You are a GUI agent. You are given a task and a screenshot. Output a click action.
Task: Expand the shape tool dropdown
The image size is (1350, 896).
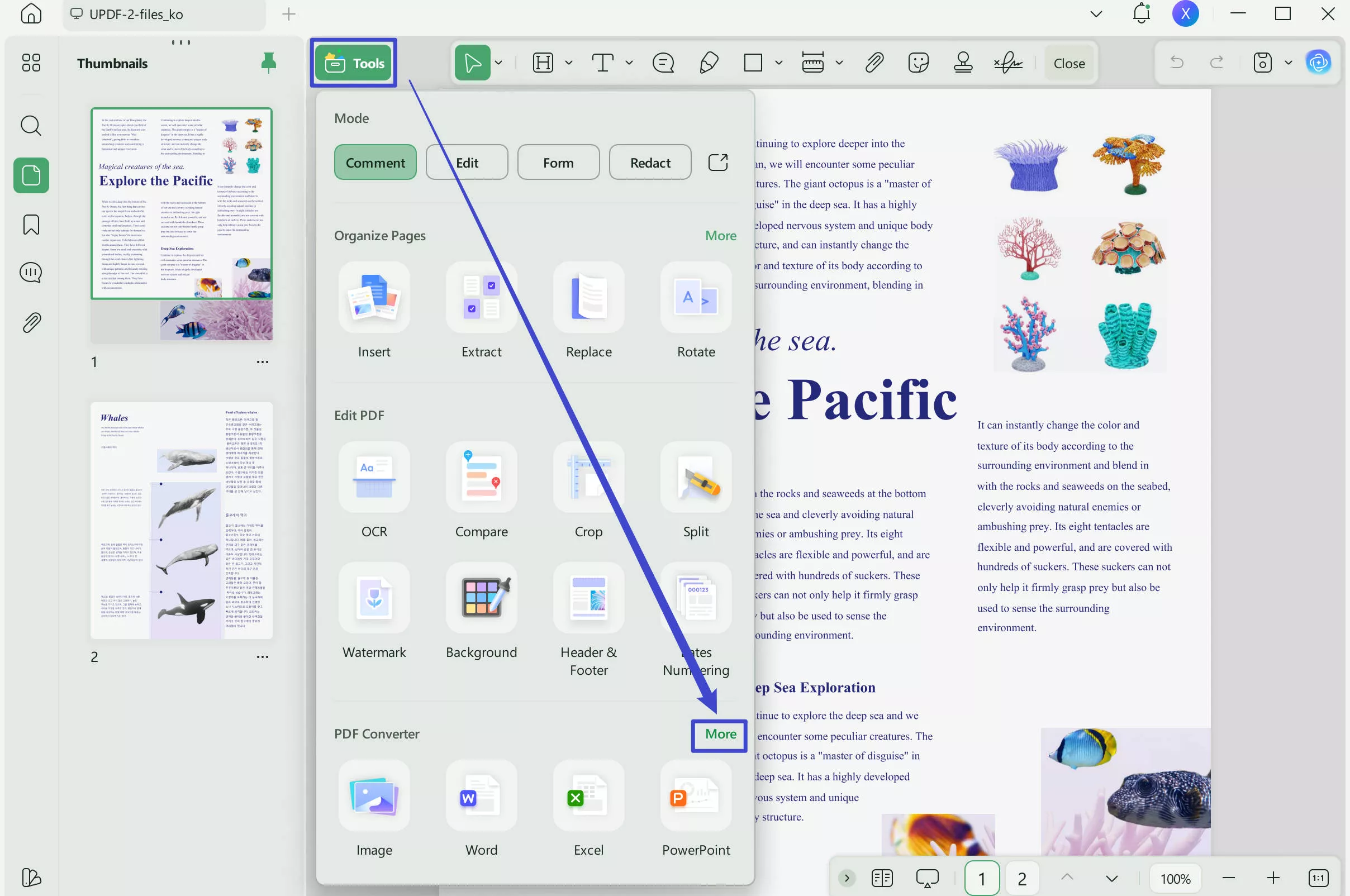click(x=779, y=63)
